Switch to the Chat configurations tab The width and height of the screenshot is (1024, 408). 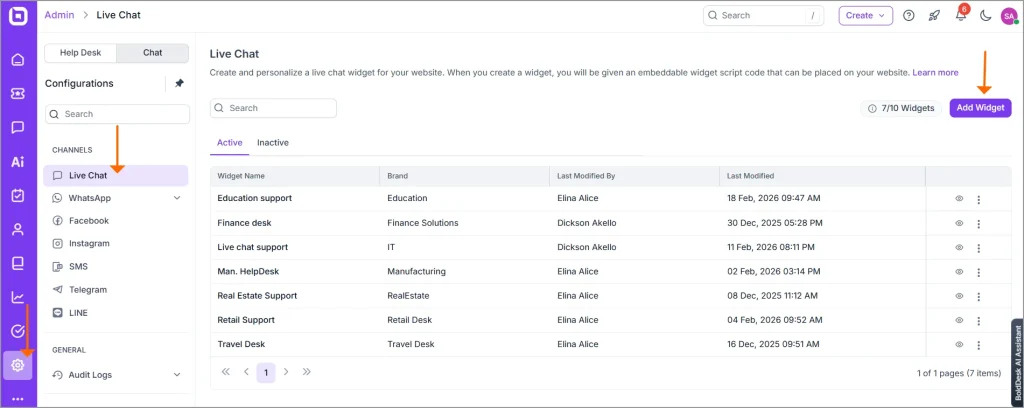pos(153,53)
